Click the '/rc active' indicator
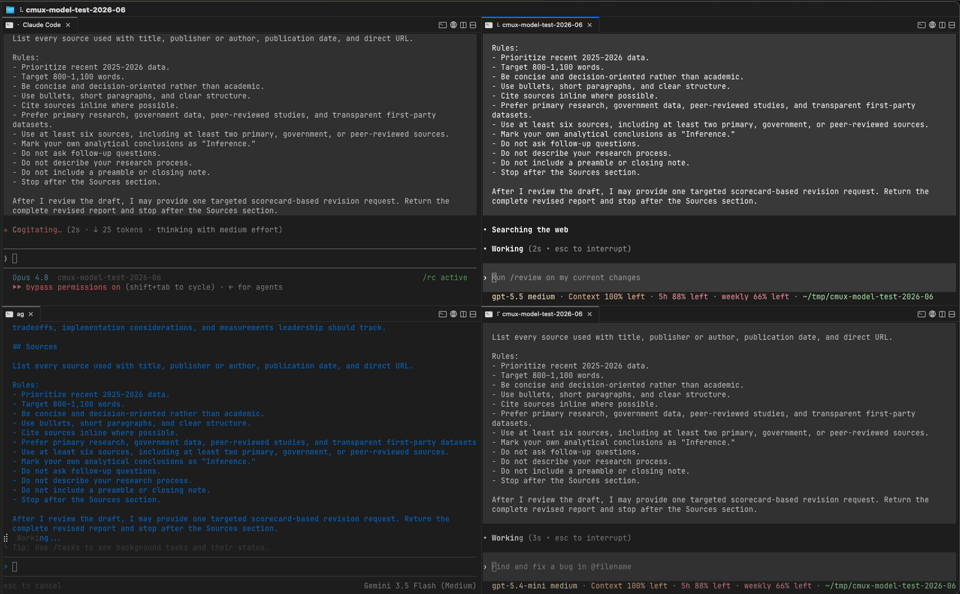960x594 pixels. click(445, 277)
